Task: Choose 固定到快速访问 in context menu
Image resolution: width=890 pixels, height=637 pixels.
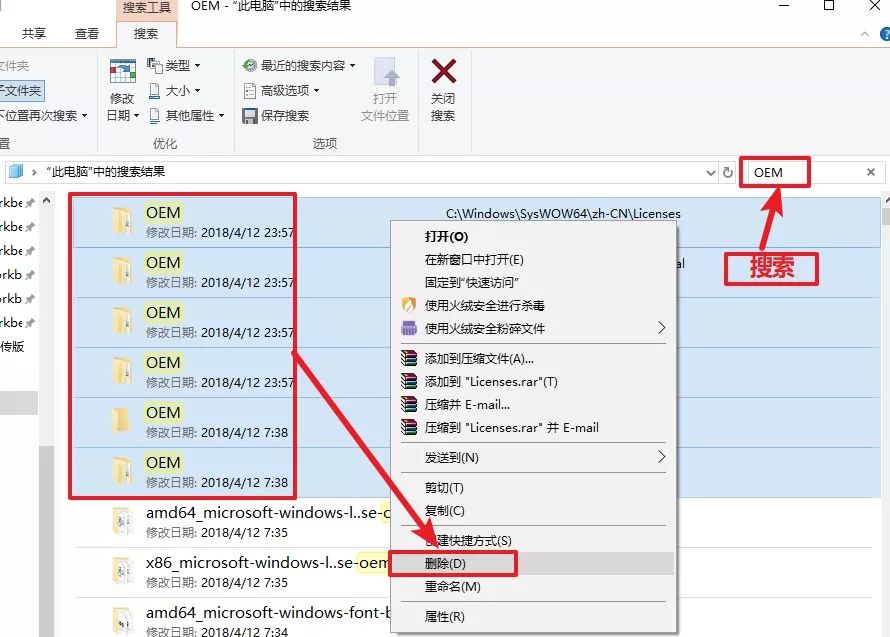Action: point(534,282)
